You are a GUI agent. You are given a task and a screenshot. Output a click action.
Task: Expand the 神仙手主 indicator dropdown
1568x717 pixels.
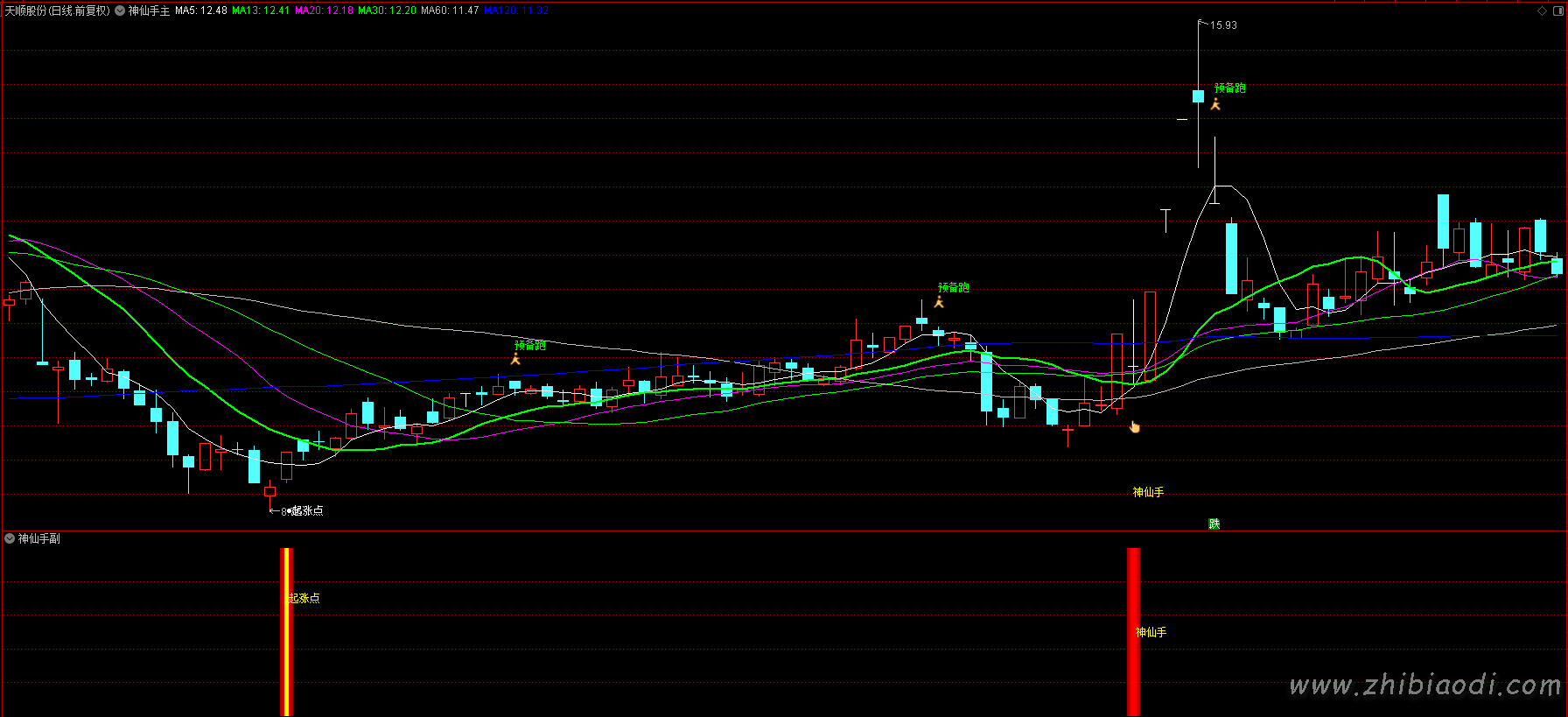pos(120,11)
